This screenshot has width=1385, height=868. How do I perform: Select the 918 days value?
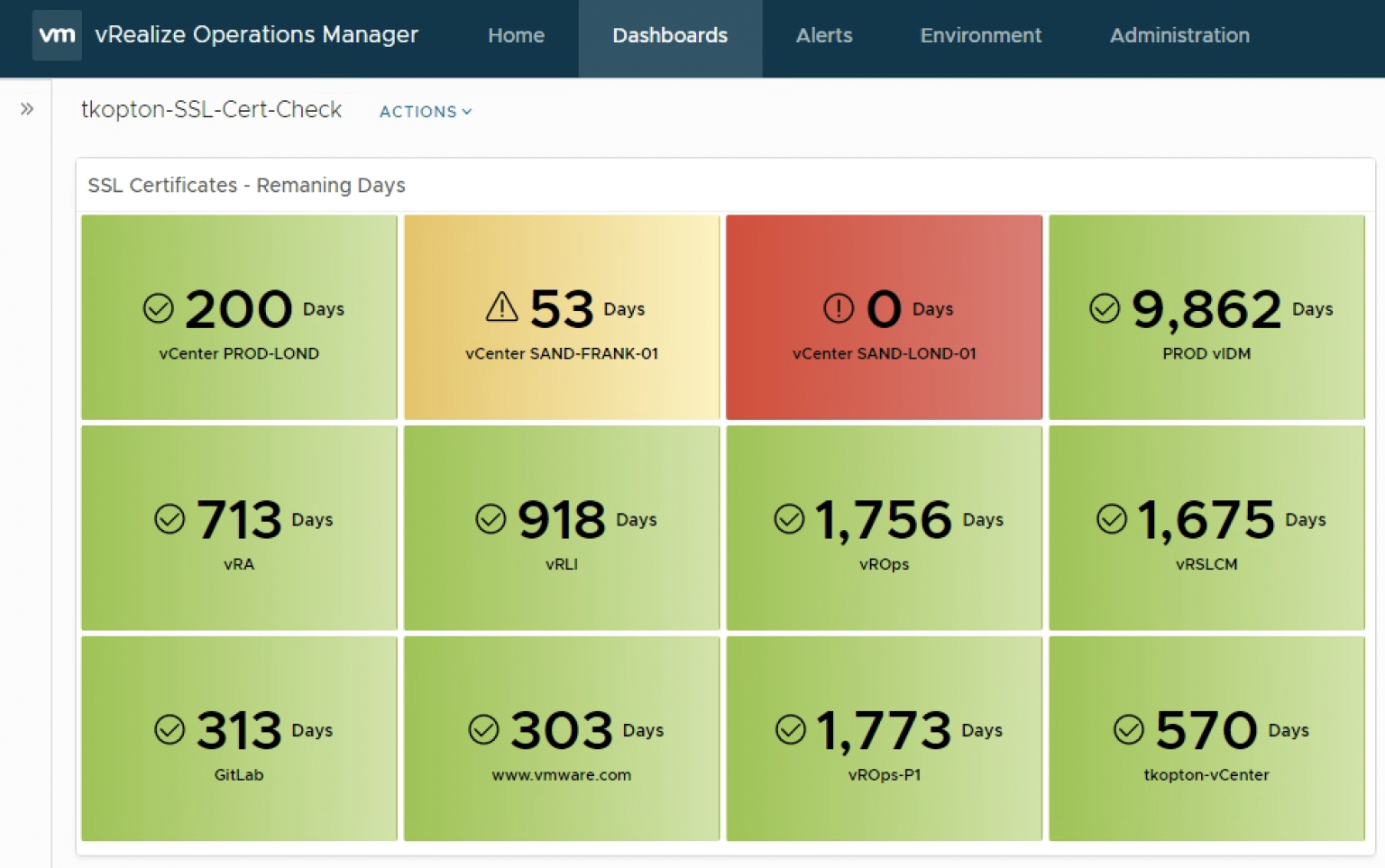tap(562, 520)
